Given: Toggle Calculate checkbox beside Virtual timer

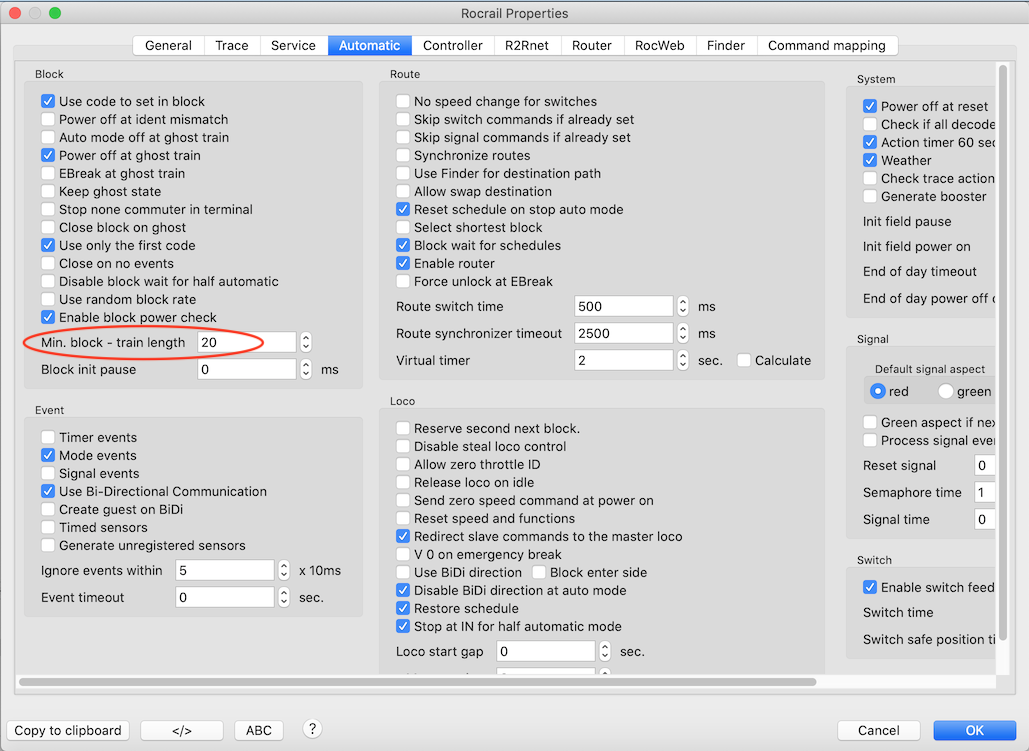Looking at the screenshot, I should click(744, 360).
